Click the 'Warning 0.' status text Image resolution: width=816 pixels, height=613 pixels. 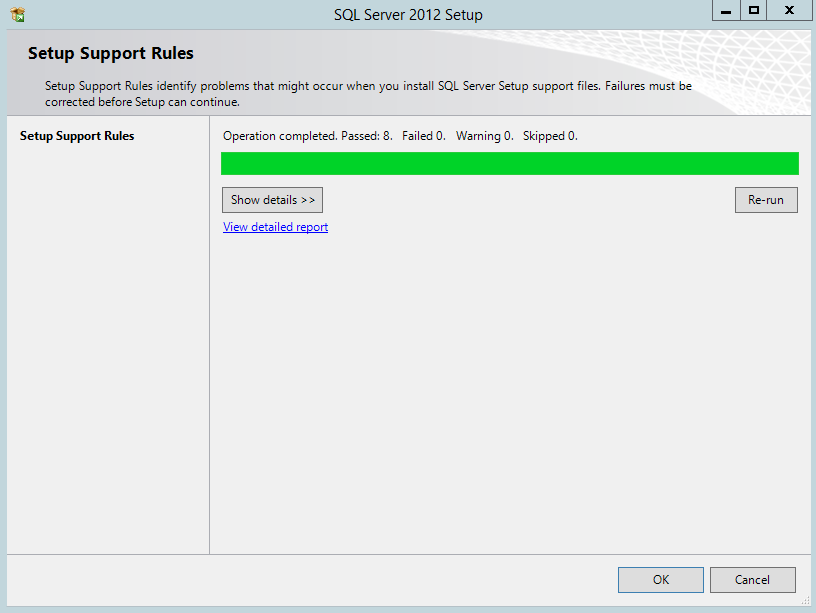pos(484,136)
